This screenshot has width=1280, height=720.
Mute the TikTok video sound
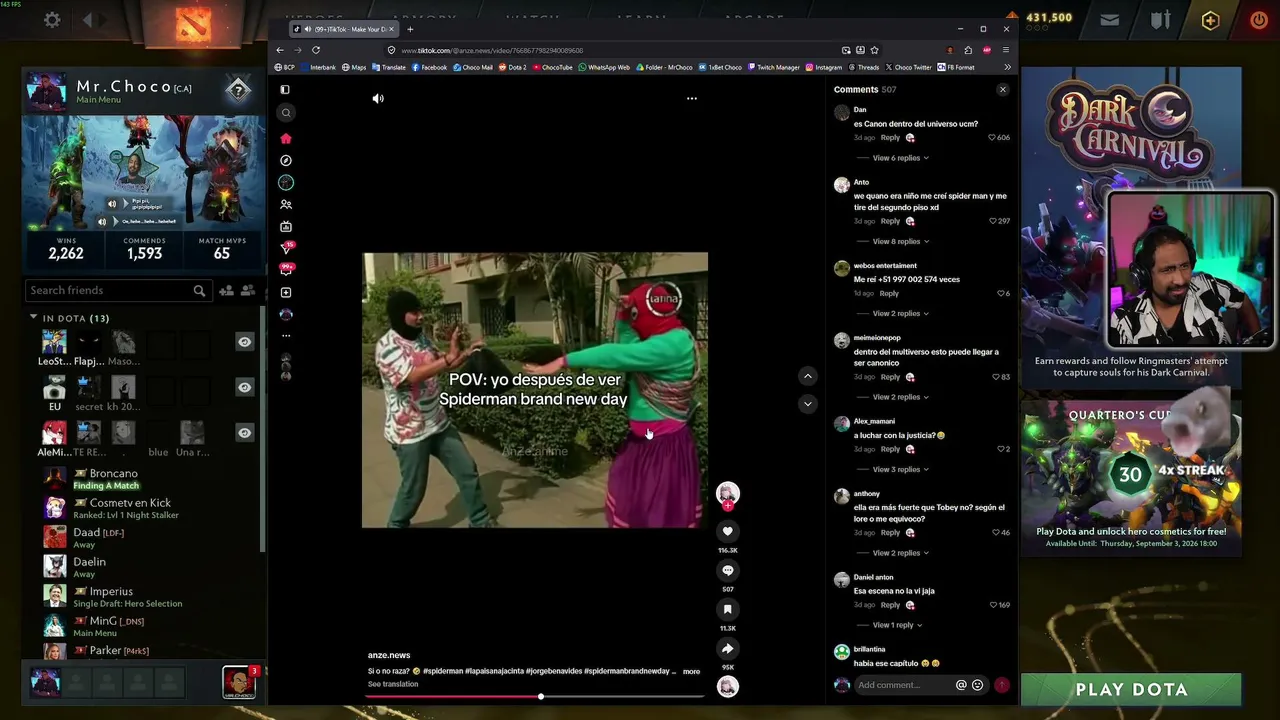[x=378, y=98]
